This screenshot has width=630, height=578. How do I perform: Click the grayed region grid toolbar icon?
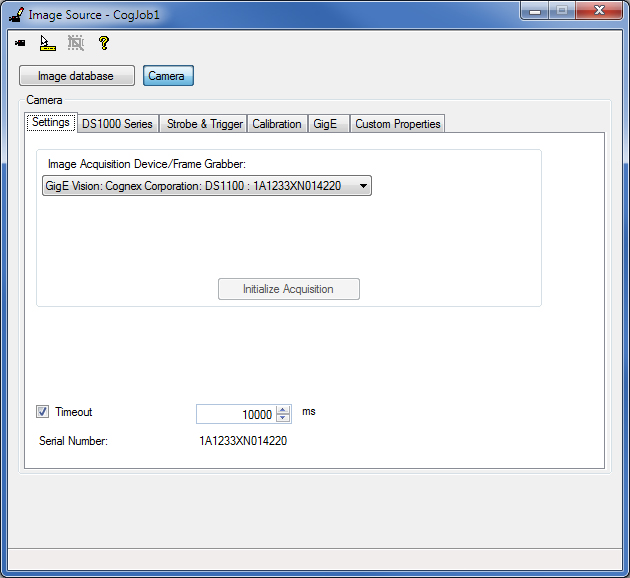click(x=76, y=43)
